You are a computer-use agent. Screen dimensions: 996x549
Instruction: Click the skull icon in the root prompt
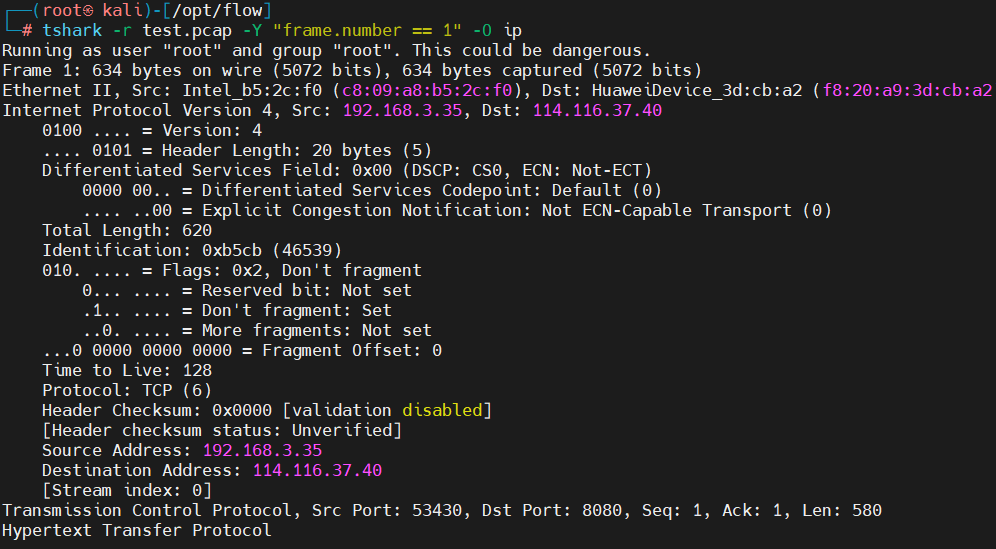88,11
